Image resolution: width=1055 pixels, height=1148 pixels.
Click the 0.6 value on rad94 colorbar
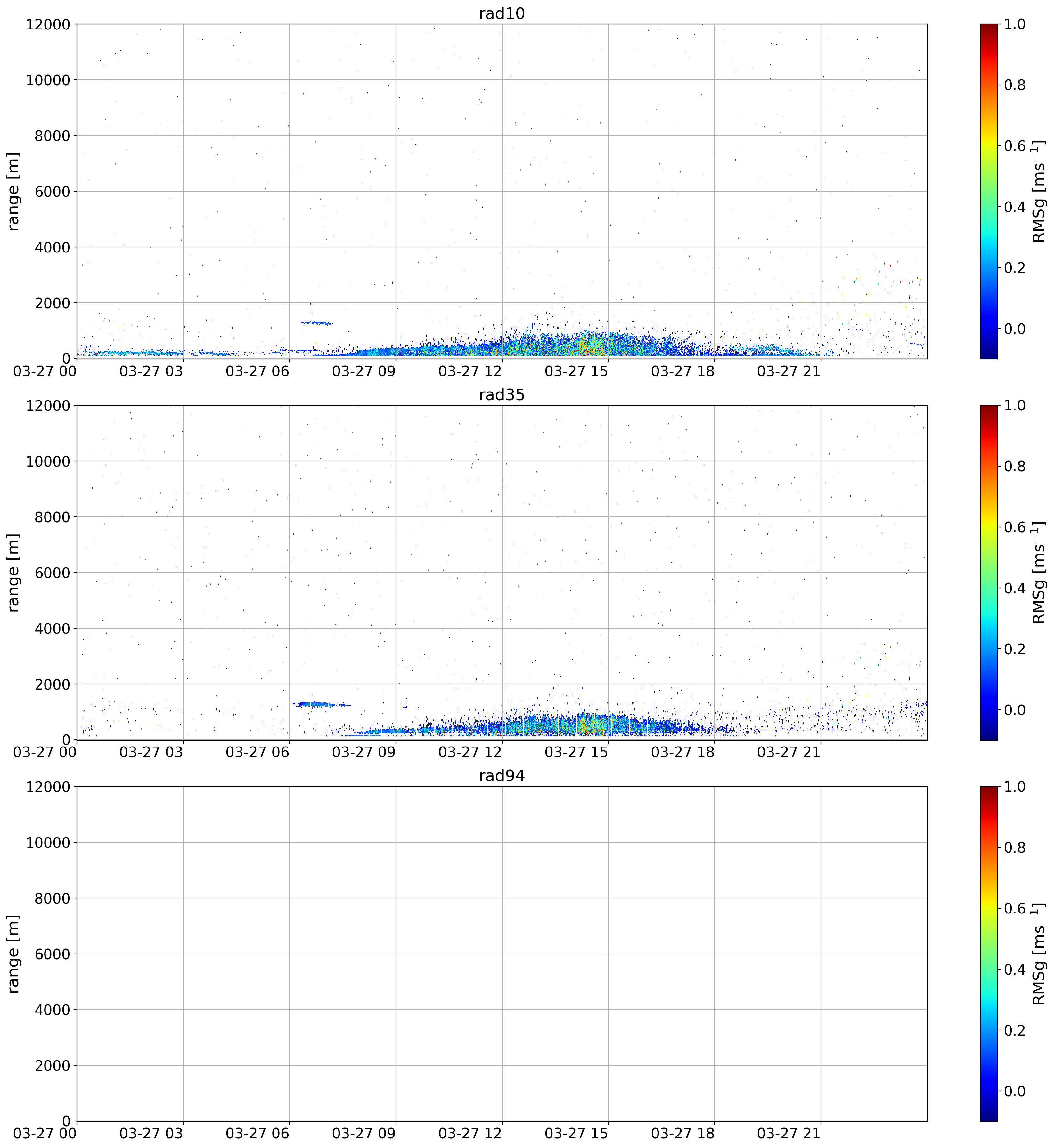pos(1015,908)
